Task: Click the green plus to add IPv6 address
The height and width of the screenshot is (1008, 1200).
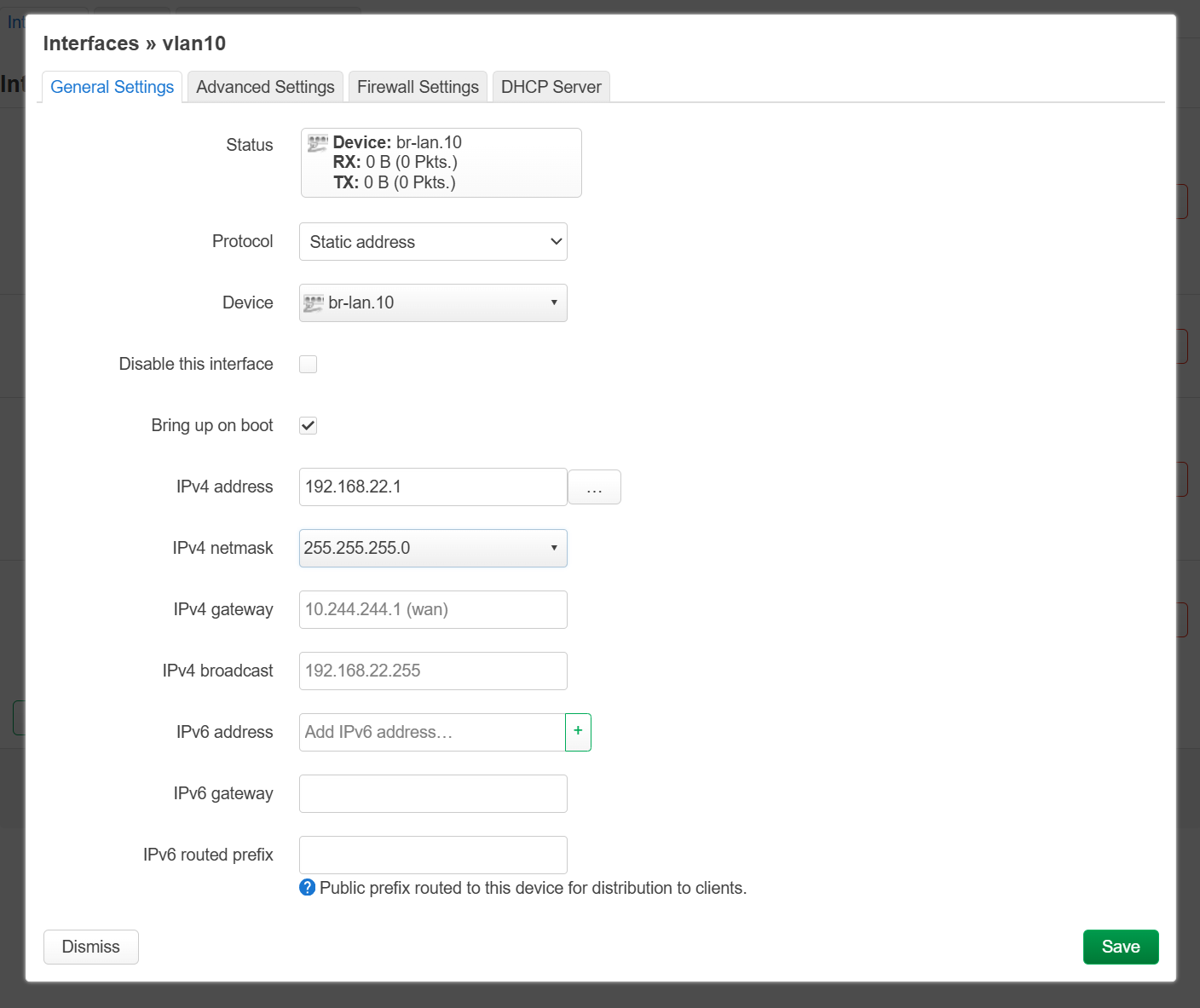Action: 578,732
